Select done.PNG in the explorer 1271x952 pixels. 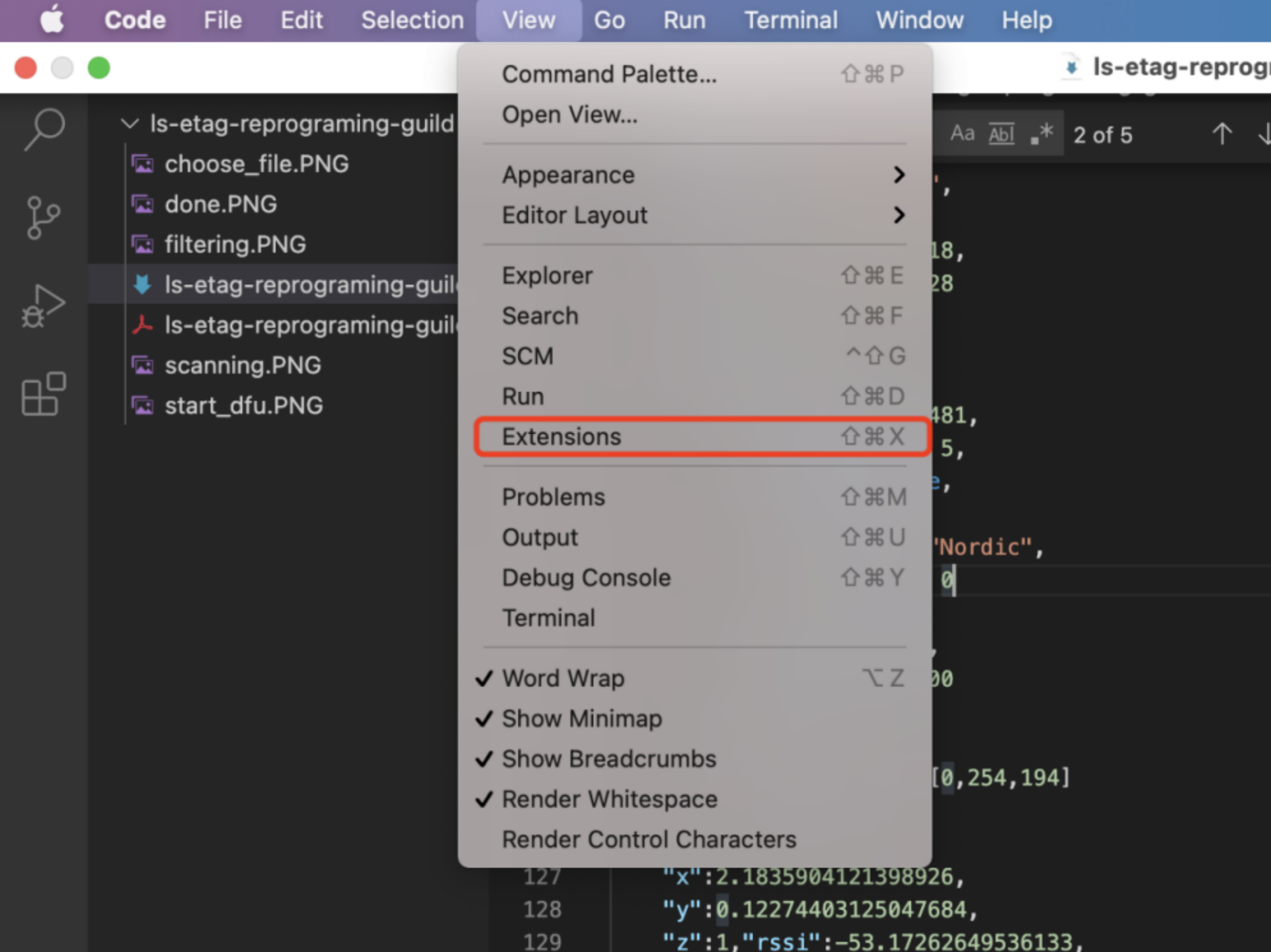pyautogui.click(x=221, y=204)
